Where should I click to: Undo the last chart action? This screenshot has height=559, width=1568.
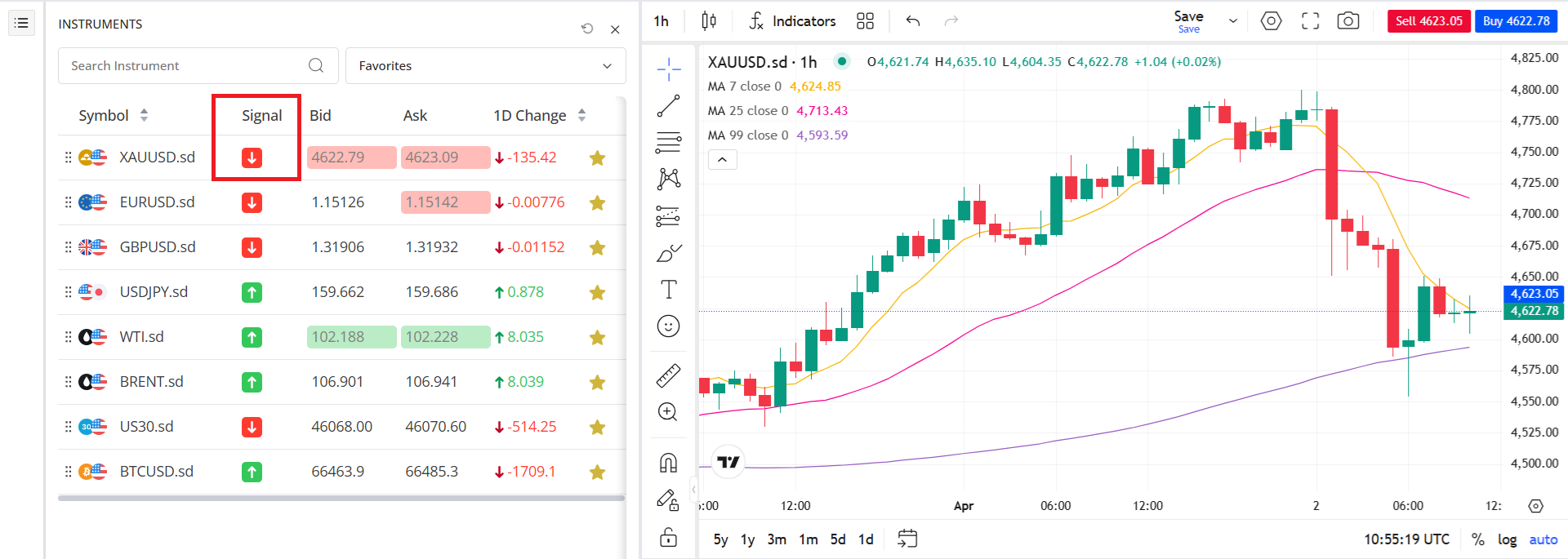(913, 21)
